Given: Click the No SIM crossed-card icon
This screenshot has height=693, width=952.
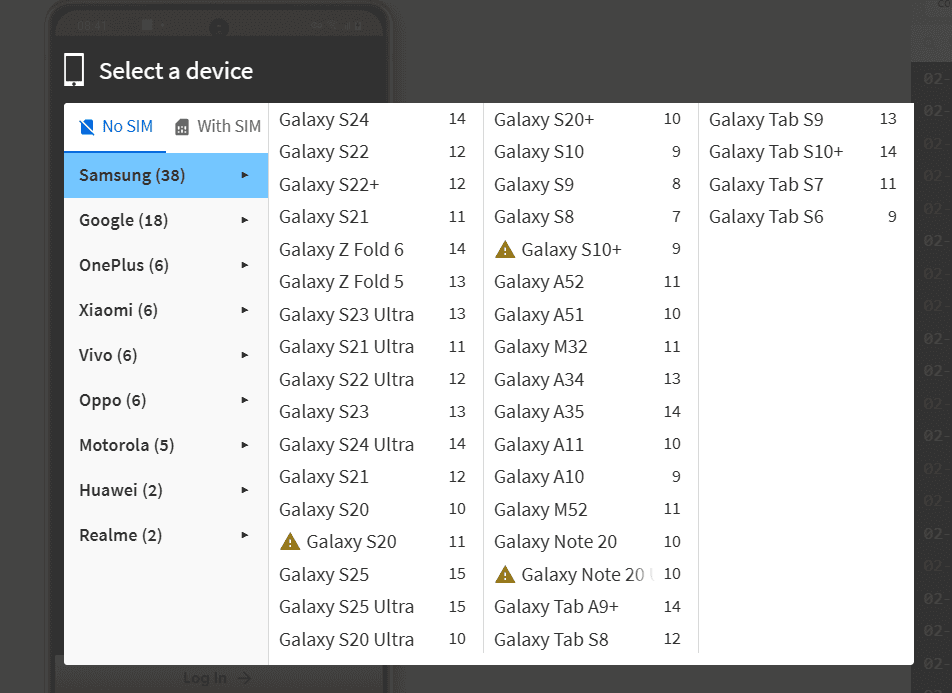Looking at the screenshot, I should click(x=87, y=127).
